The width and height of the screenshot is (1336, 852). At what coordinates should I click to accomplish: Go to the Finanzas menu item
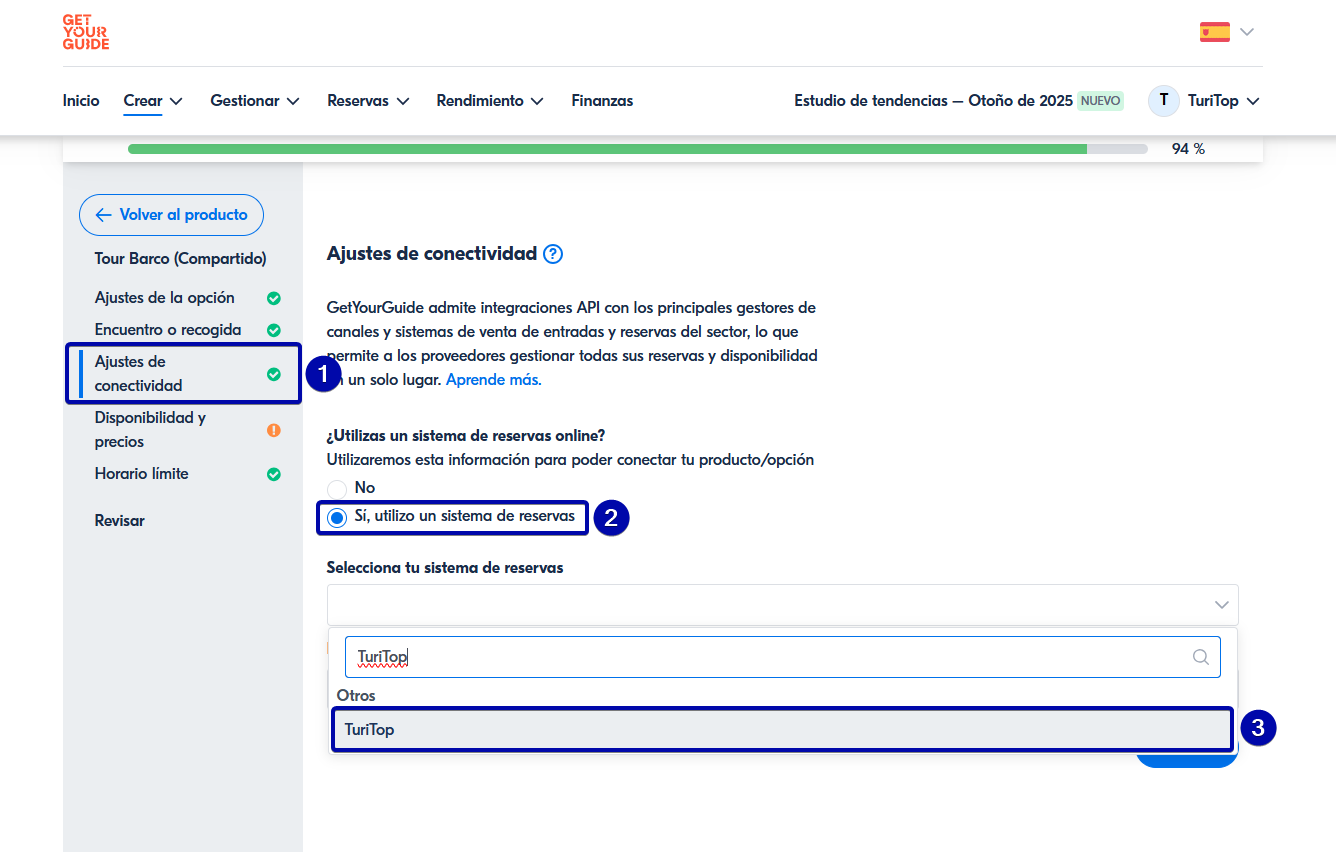point(602,101)
